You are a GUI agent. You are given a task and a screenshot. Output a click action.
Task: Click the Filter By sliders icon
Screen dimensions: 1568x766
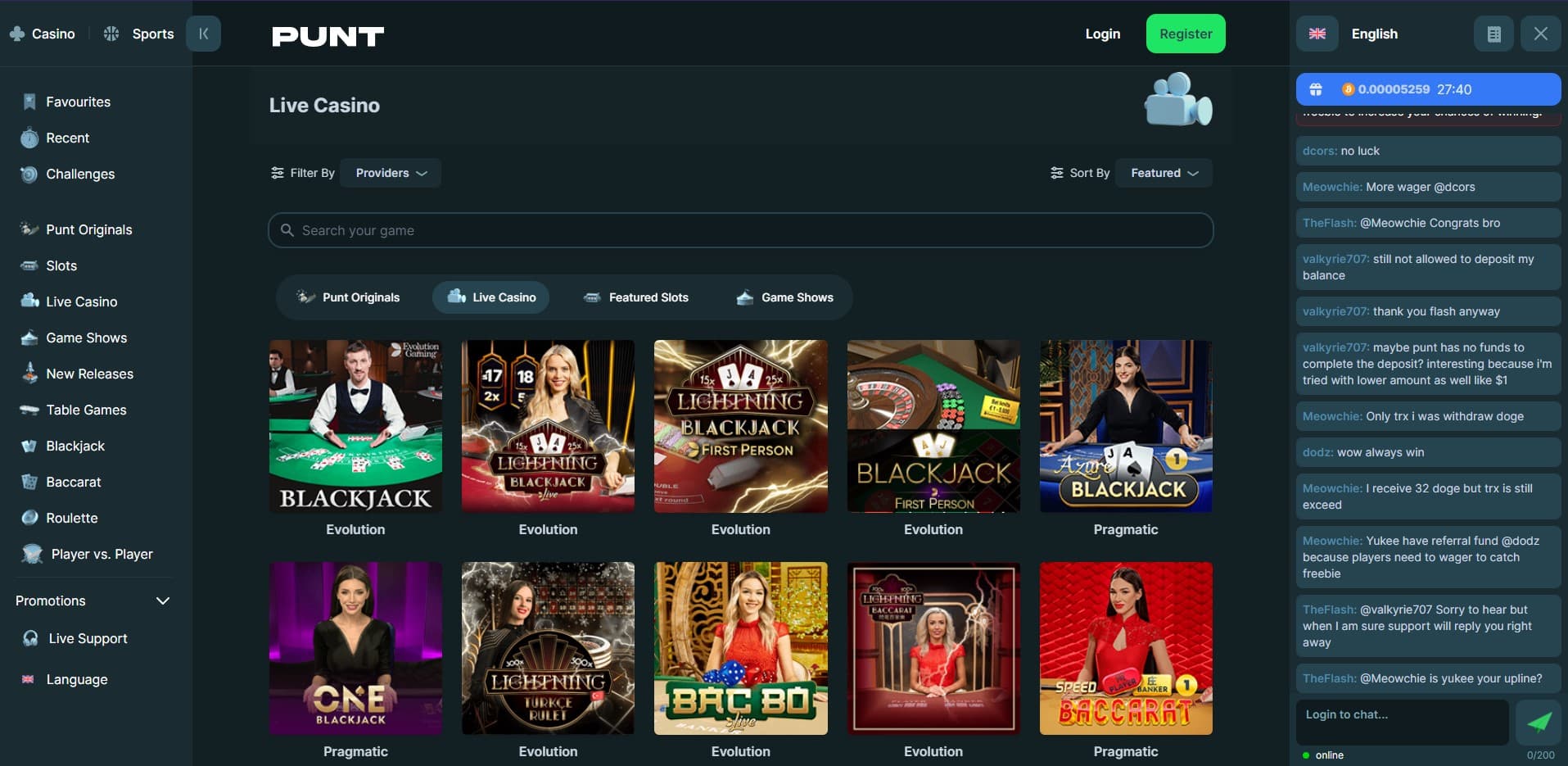tap(278, 173)
